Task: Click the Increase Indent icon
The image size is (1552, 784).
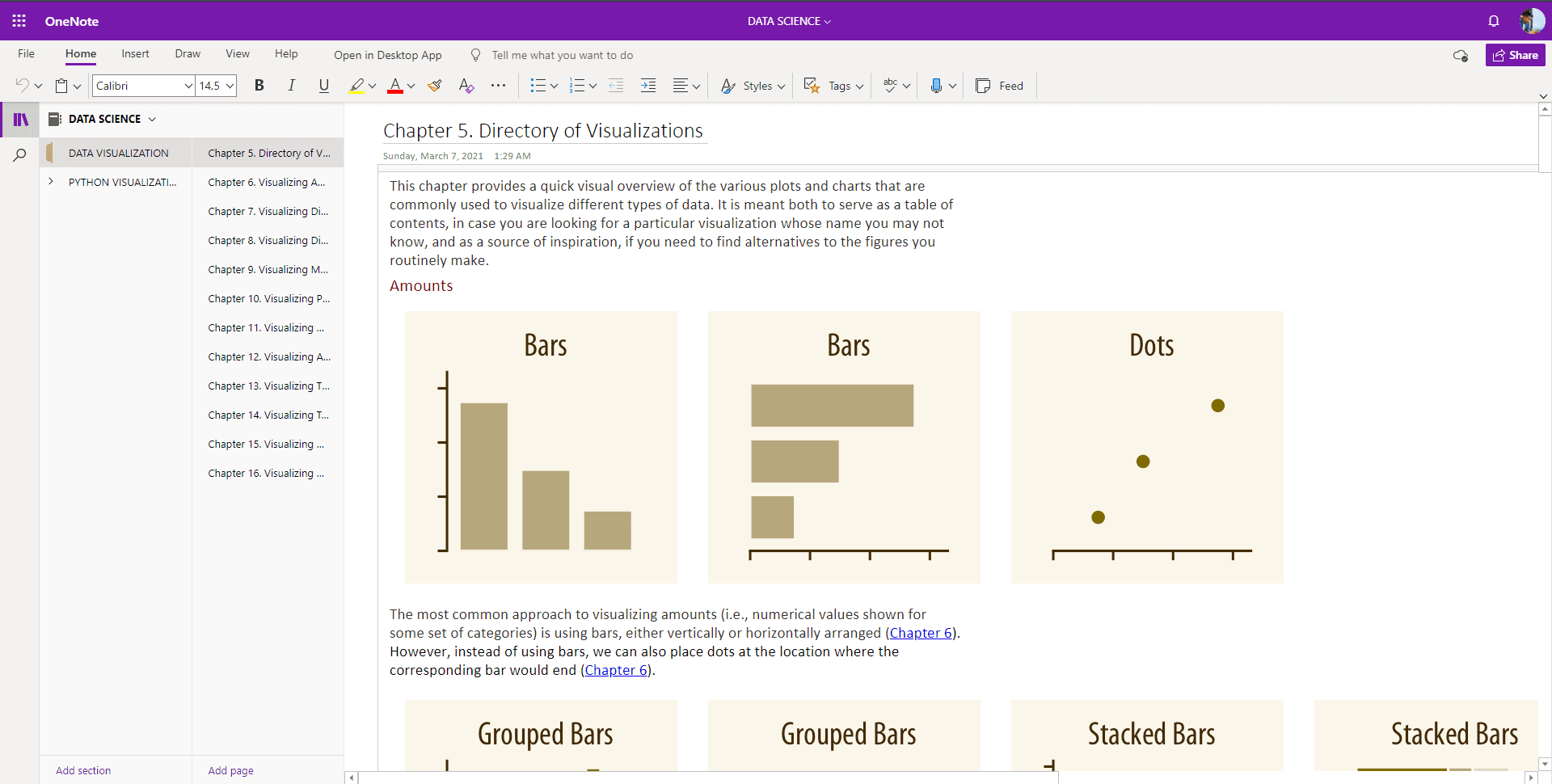Action: tap(648, 86)
